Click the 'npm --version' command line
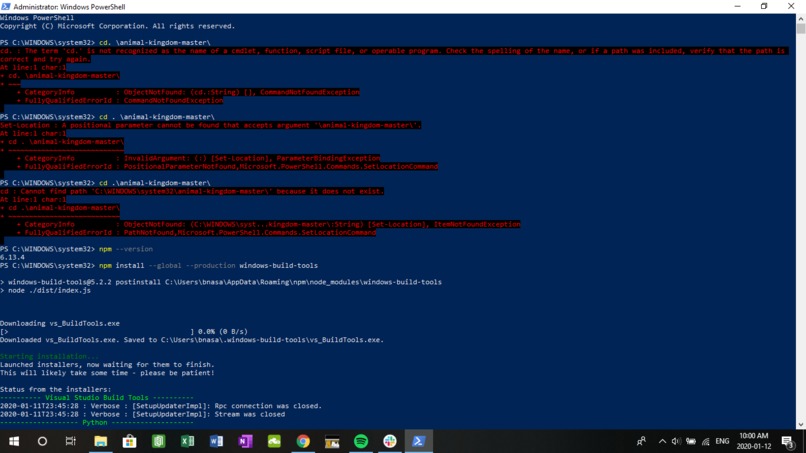 coord(76,249)
